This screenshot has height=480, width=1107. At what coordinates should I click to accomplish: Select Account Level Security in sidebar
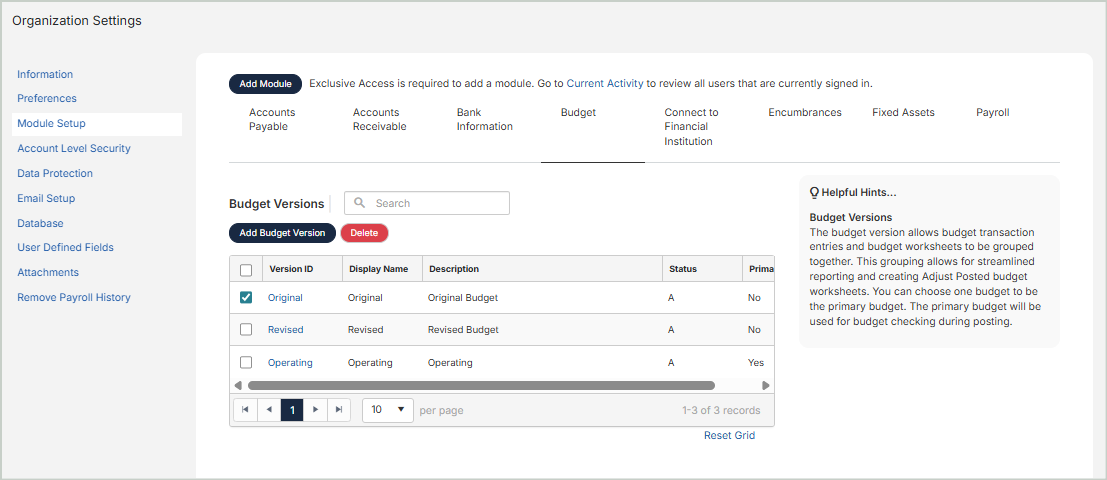click(x=74, y=148)
